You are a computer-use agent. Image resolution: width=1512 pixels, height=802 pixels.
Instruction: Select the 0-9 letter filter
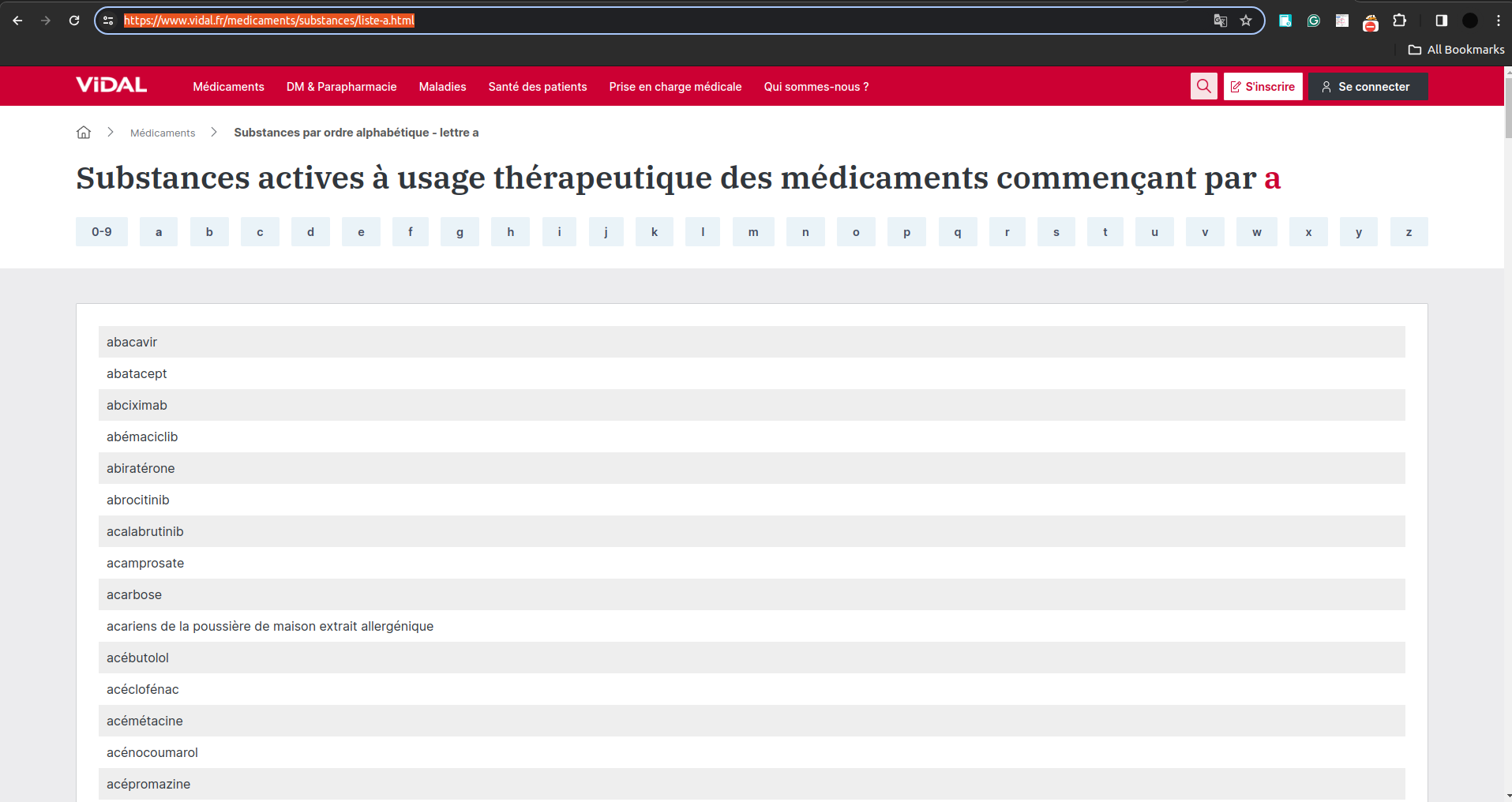coord(102,232)
